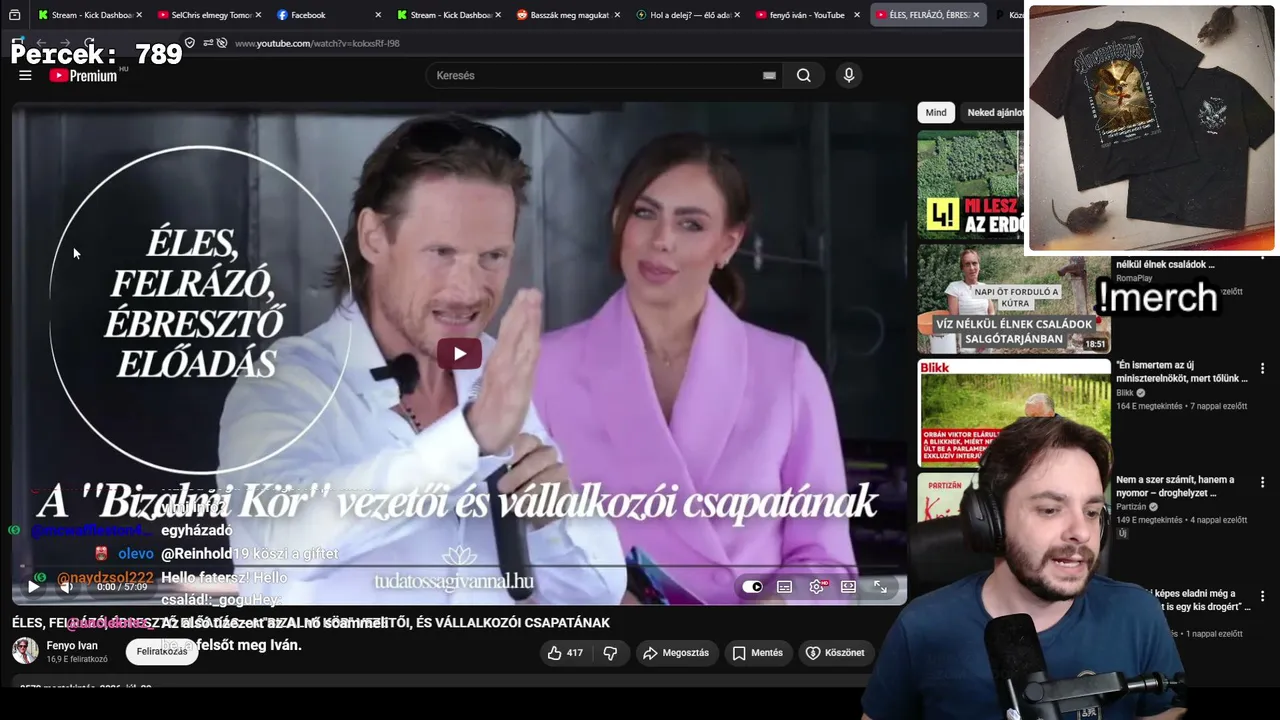Viewport: 1280px width, 720px height.
Task: Open the YouTube guide hamburger menu
Action: (25, 75)
